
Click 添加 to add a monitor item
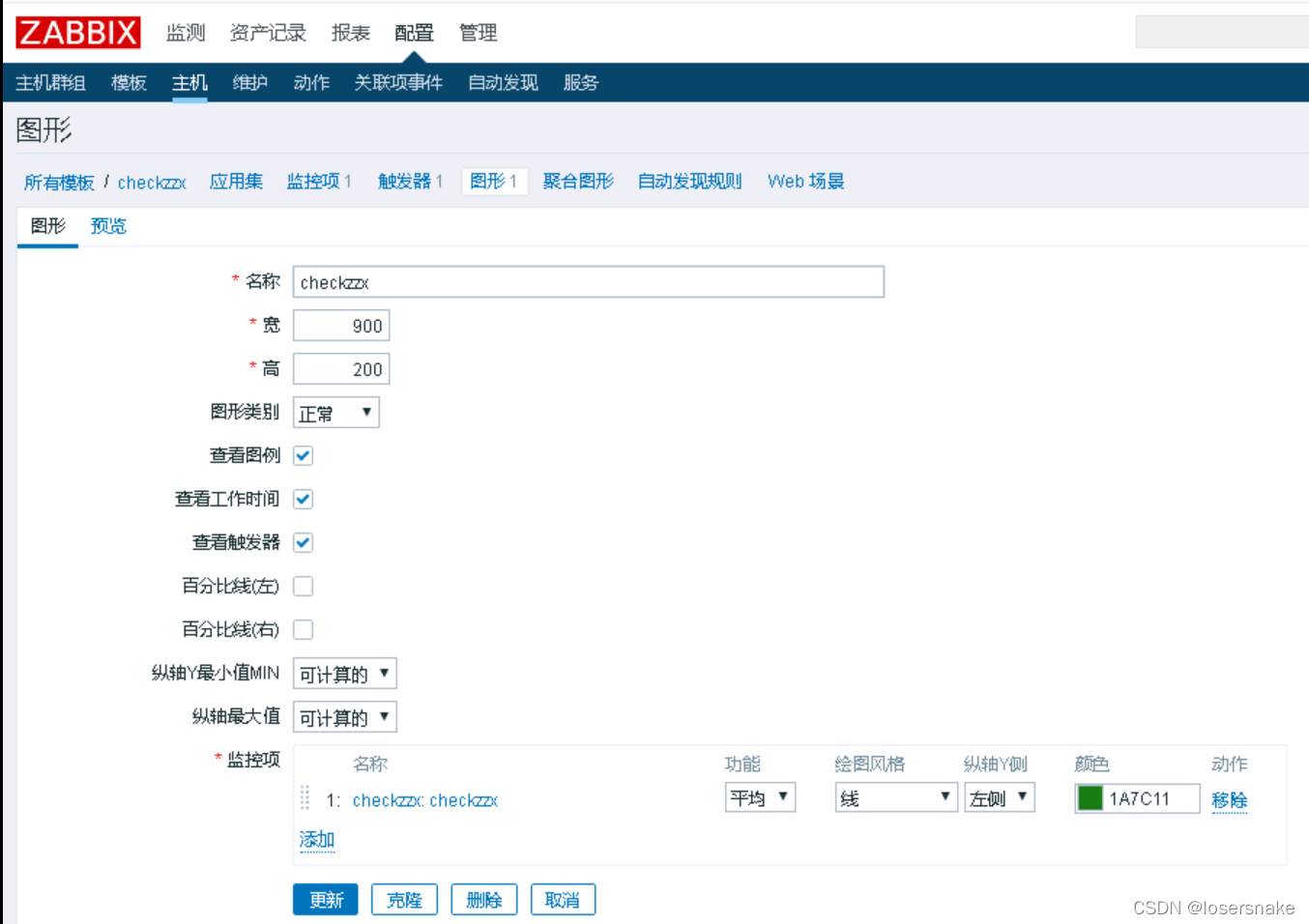(317, 839)
